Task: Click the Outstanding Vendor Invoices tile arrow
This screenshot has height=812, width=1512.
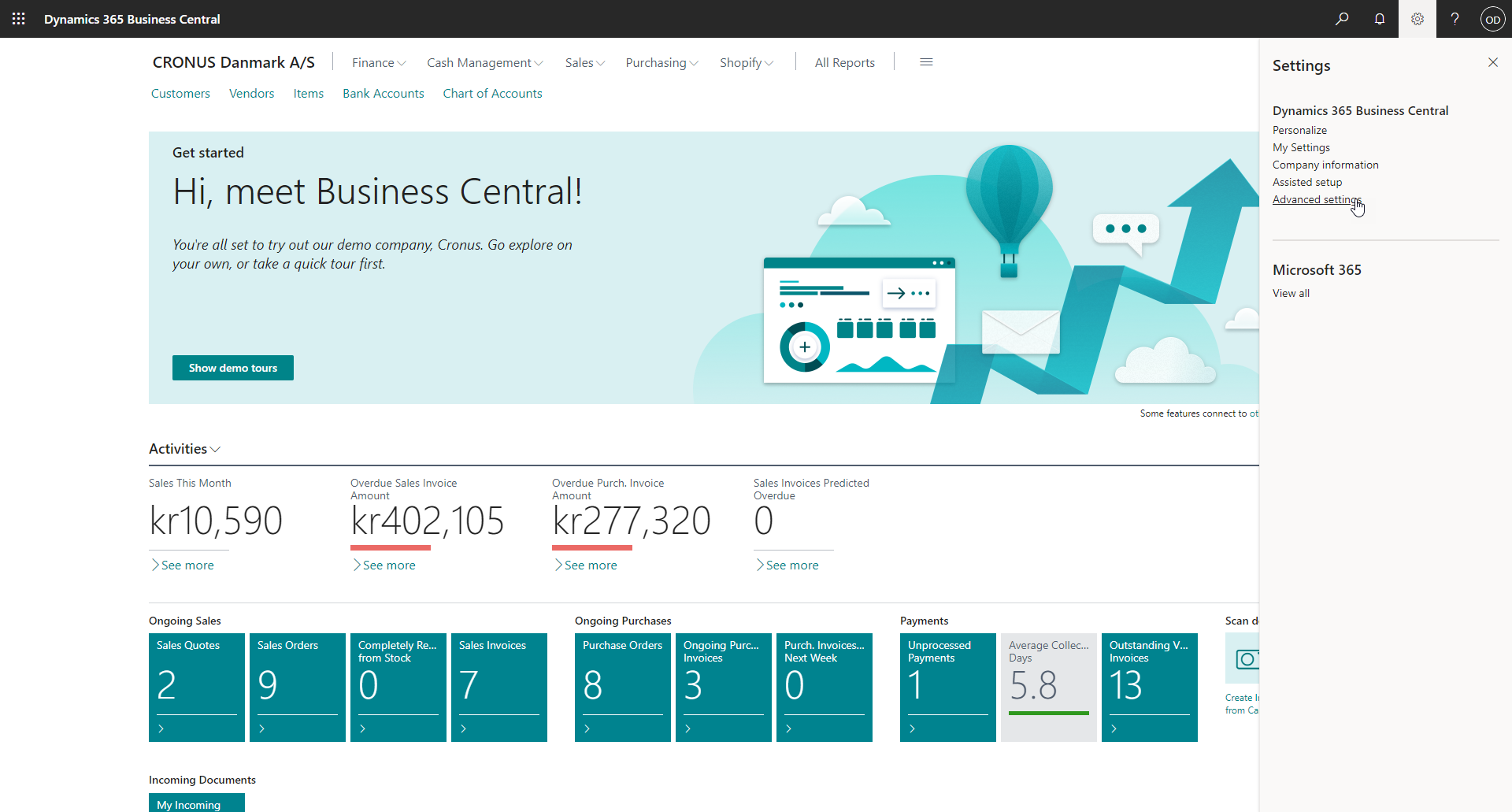Action: click(1114, 729)
